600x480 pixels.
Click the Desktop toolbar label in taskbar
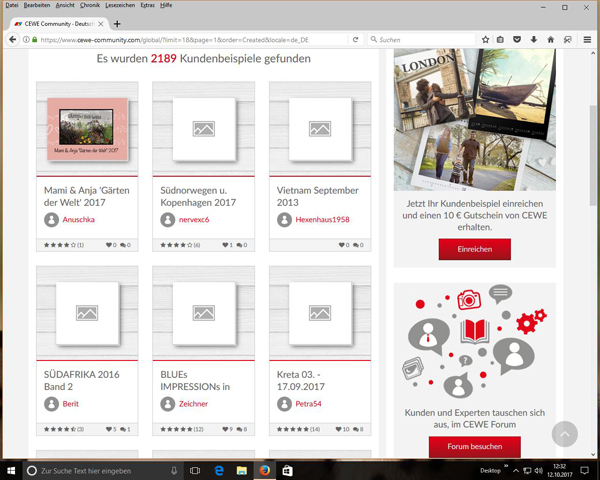pyautogui.click(x=490, y=470)
